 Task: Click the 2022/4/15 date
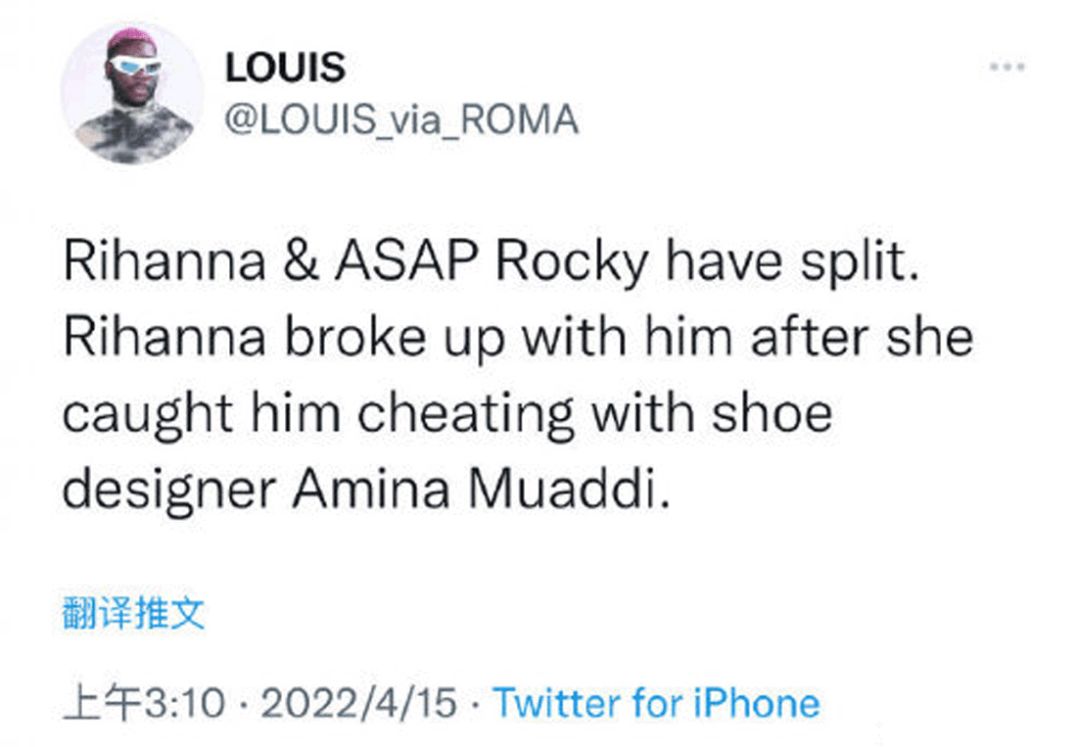point(357,703)
